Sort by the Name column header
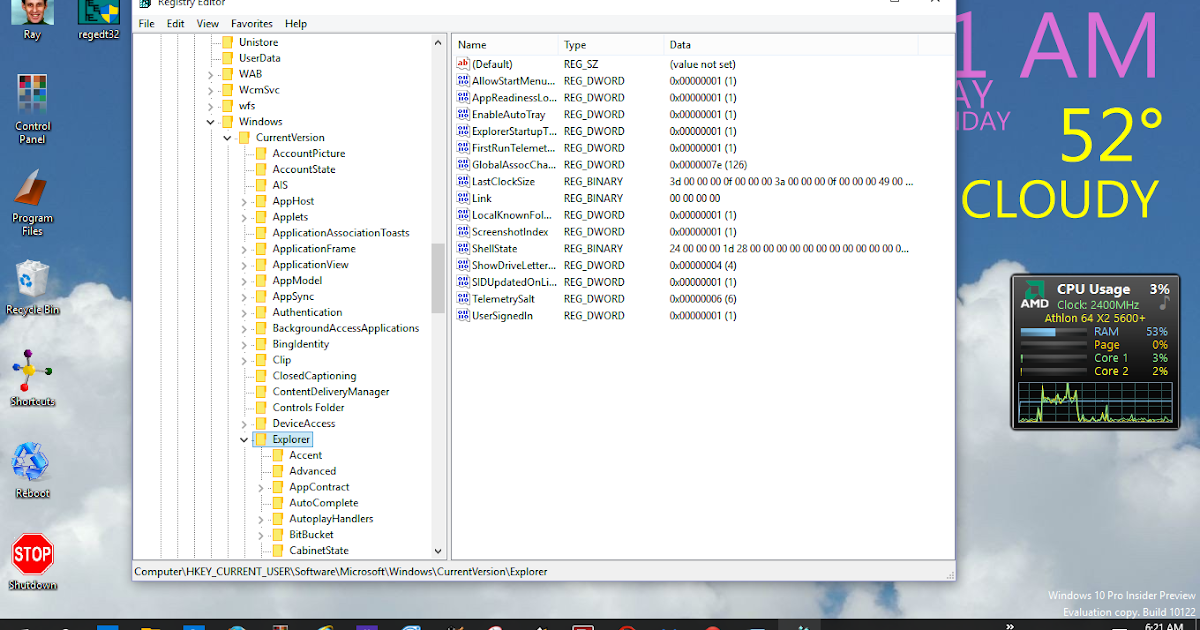Screen dimensions: 1200x630 point(504,45)
